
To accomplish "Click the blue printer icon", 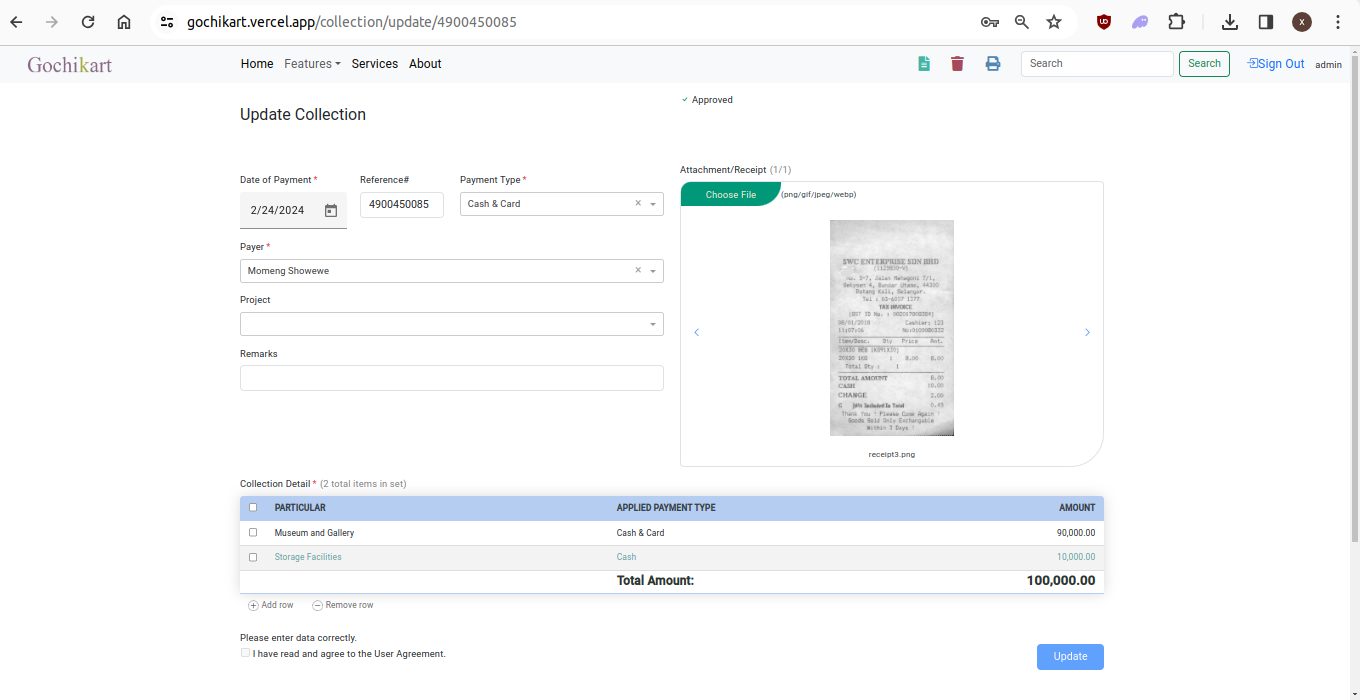I will click(993, 64).
